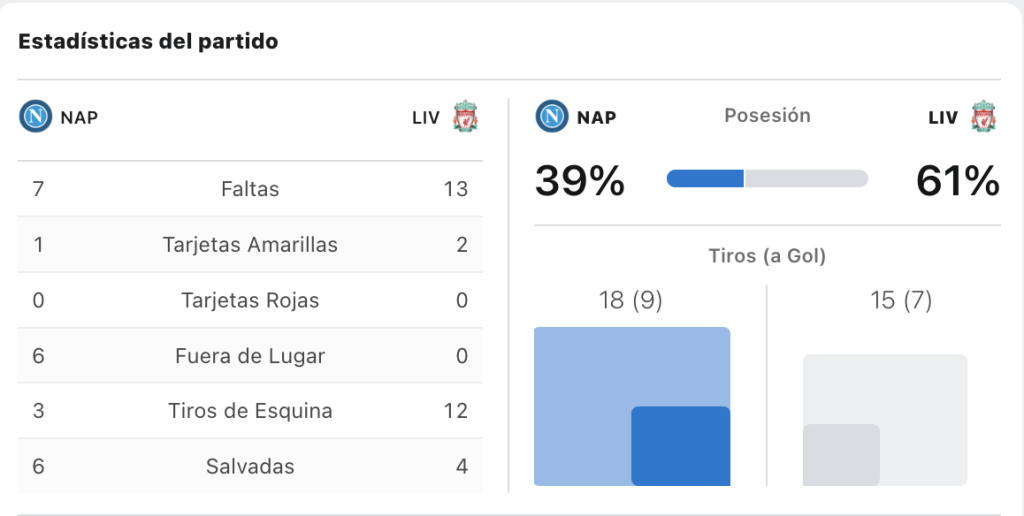Click the Tiros (a Gol) label
The height and width of the screenshot is (516, 1024).
click(x=767, y=255)
